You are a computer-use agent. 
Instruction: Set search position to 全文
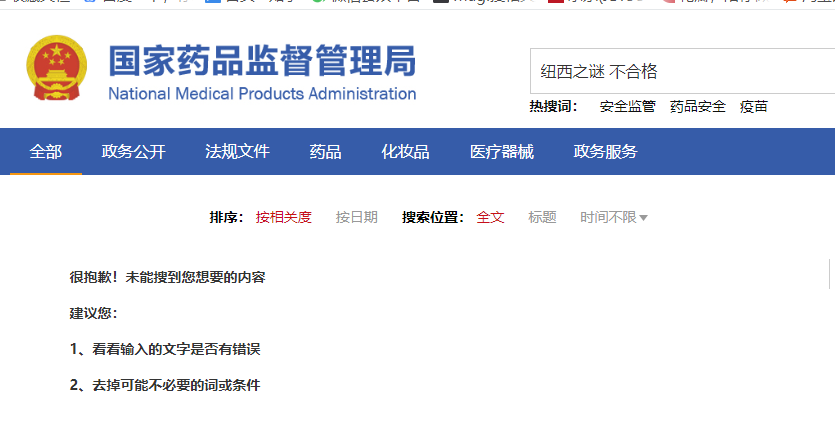[x=490, y=217]
